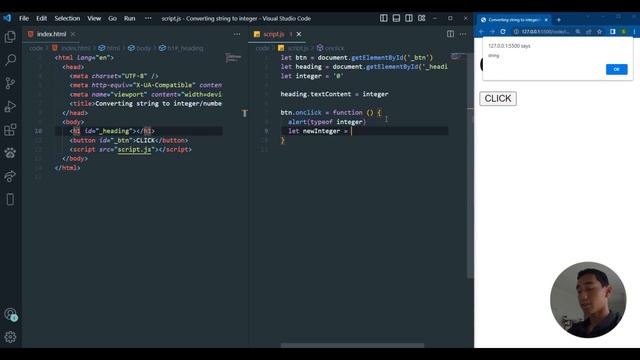The image size is (640, 360).
Task: Open More Actions for the right editor group
Action: pyautogui.click(x=463, y=34)
